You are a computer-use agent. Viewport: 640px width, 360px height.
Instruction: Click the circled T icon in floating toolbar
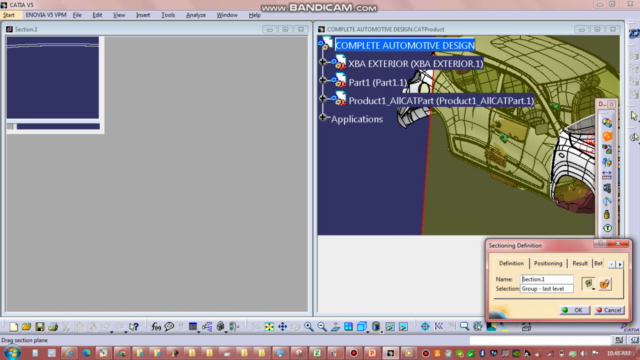607,228
